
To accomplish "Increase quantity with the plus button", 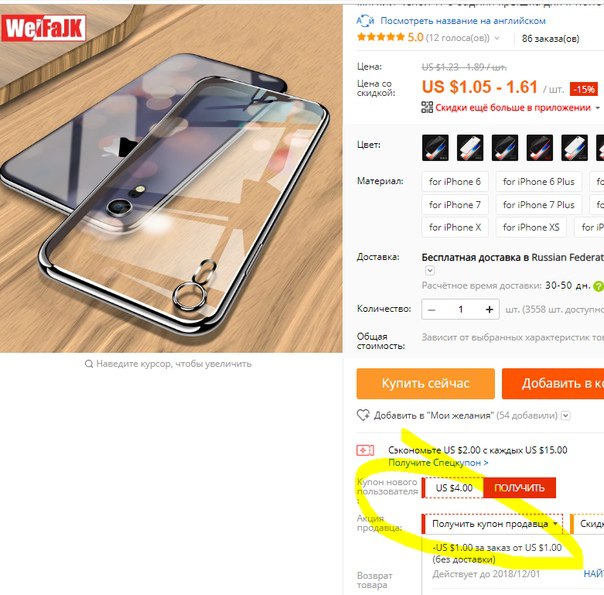I will coord(489,309).
